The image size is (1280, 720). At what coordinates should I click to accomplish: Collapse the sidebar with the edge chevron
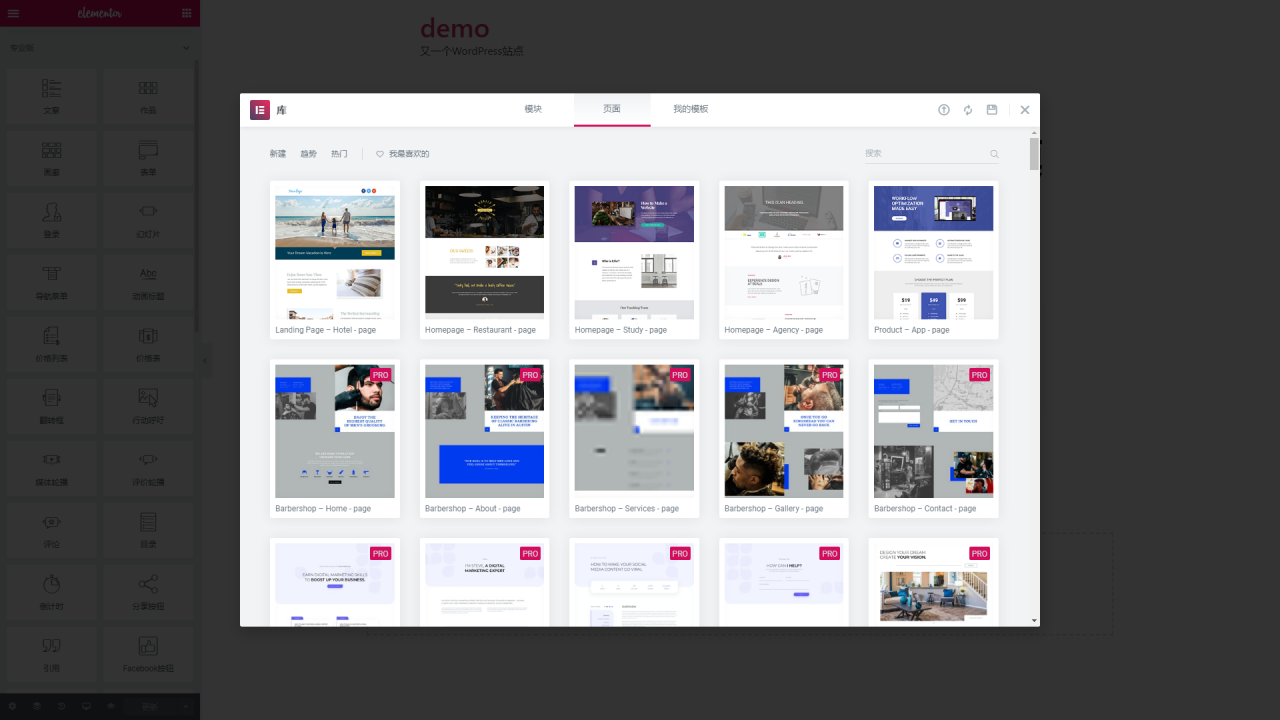[x=205, y=361]
